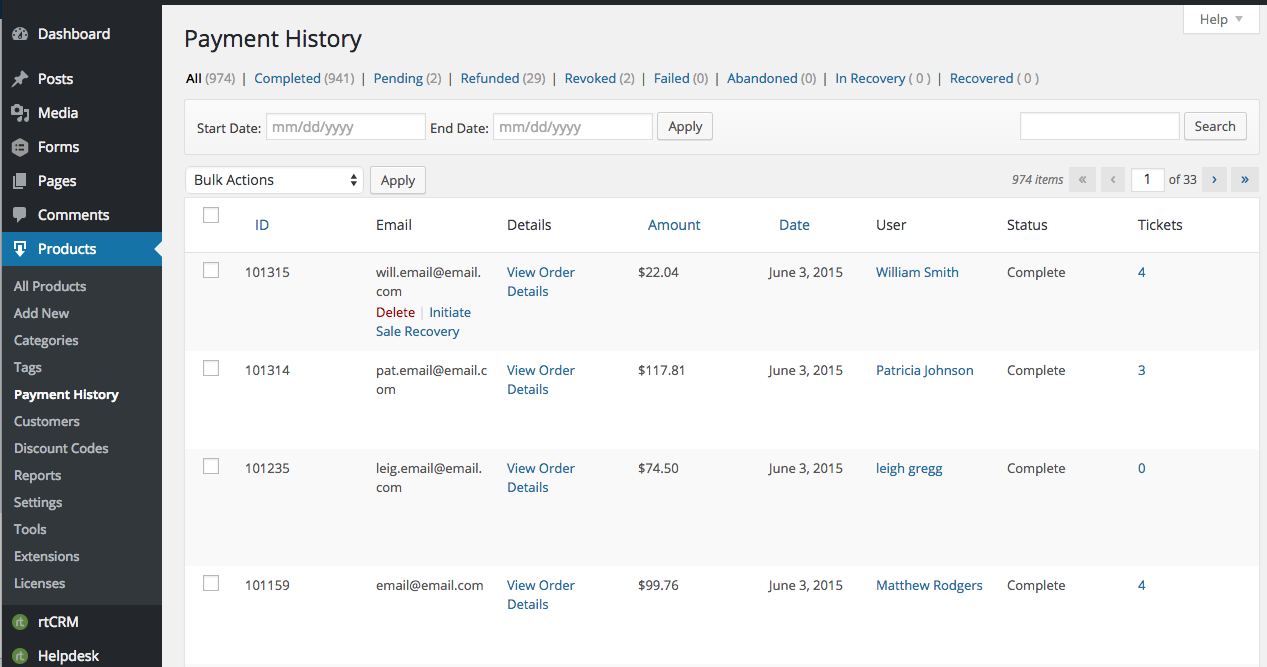Open Customers in Products submenu

[x=47, y=421]
